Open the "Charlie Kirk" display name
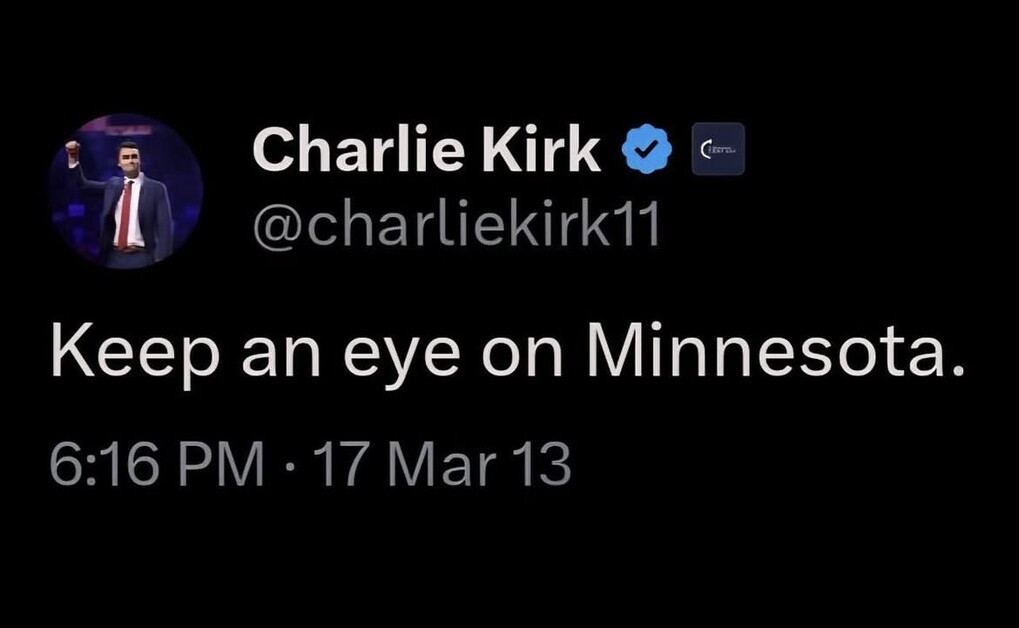1019x628 pixels. 427,150
